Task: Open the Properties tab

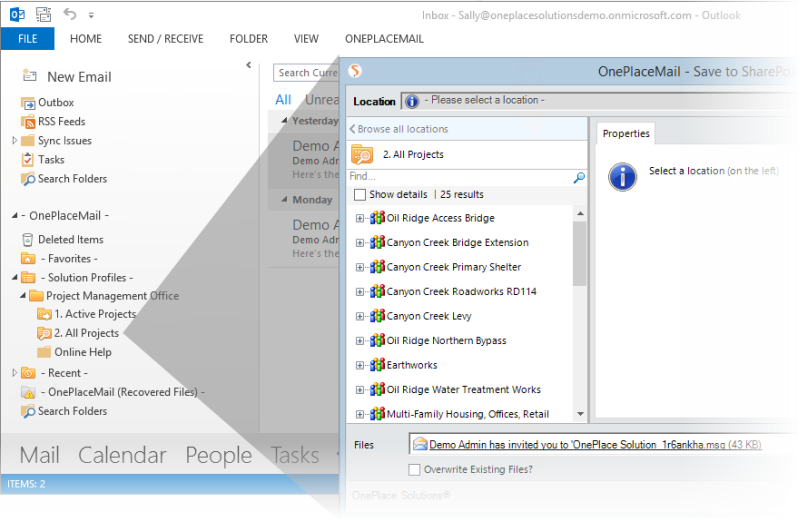Action: 626,134
